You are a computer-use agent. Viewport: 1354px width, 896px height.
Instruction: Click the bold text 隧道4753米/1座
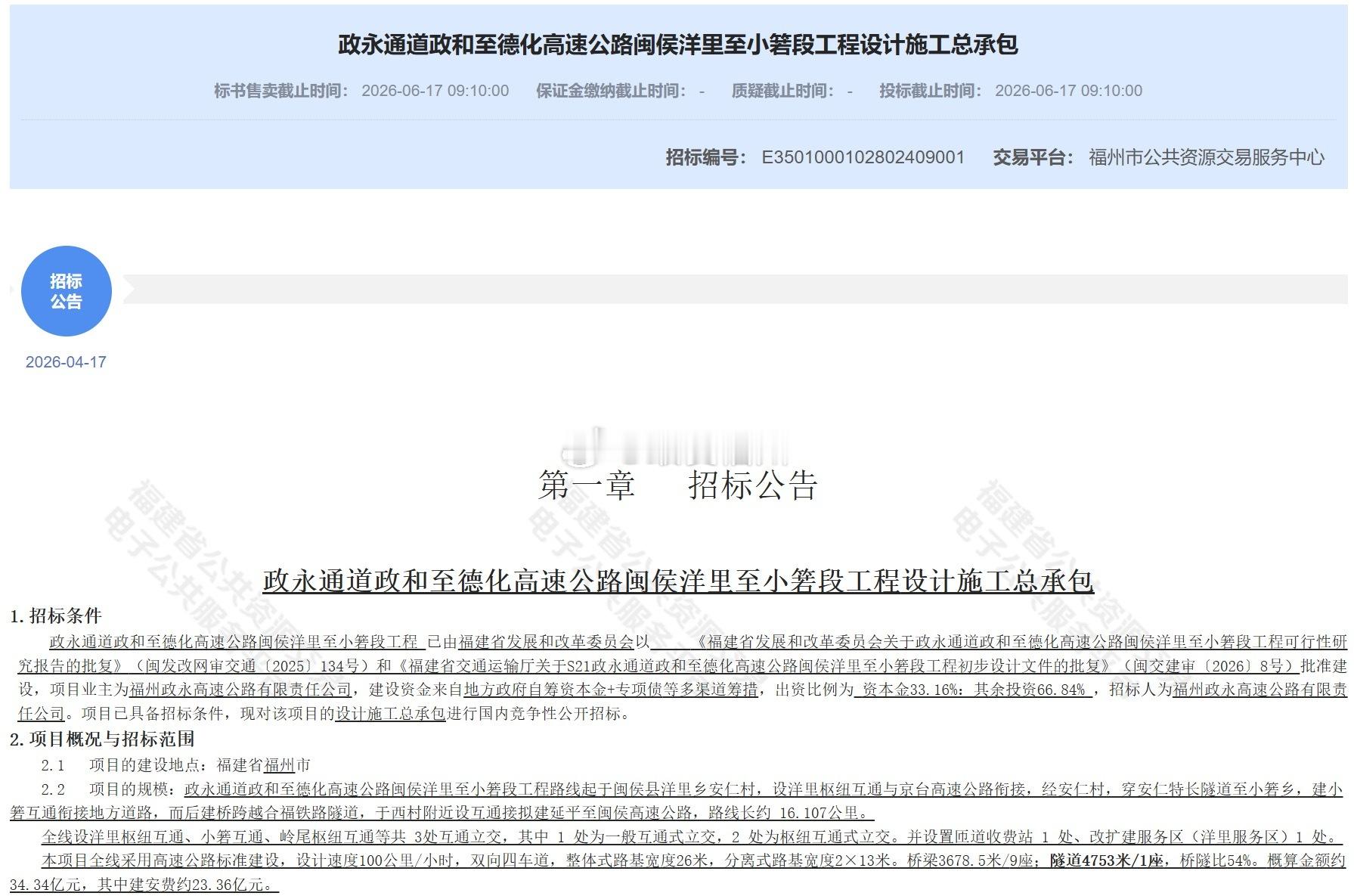(x=1107, y=860)
